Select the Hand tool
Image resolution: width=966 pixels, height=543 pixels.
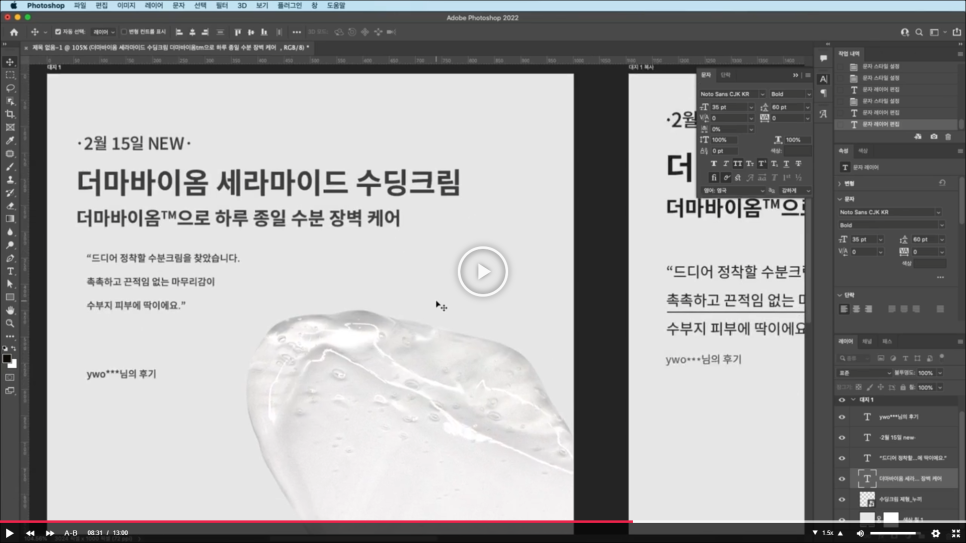[x=10, y=311]
